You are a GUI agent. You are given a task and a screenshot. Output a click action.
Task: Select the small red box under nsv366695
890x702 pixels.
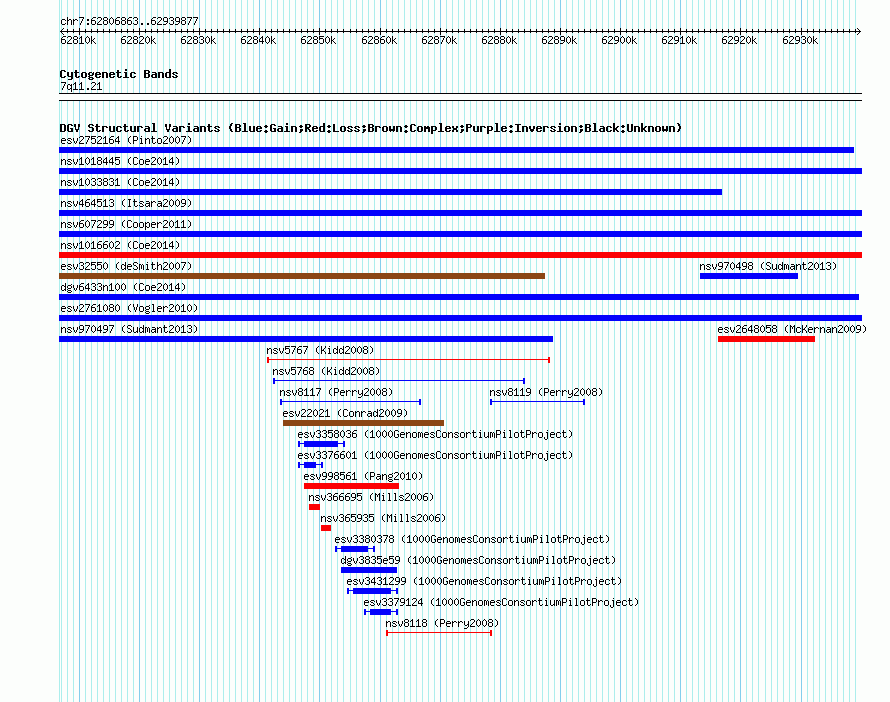tap(314, 507)
